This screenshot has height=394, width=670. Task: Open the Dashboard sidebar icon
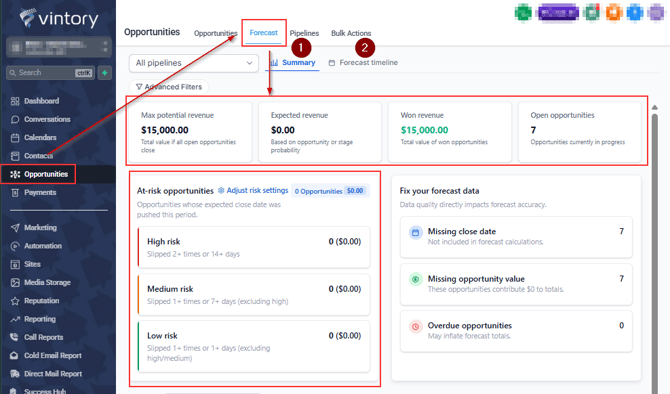(x=15, y=101)
